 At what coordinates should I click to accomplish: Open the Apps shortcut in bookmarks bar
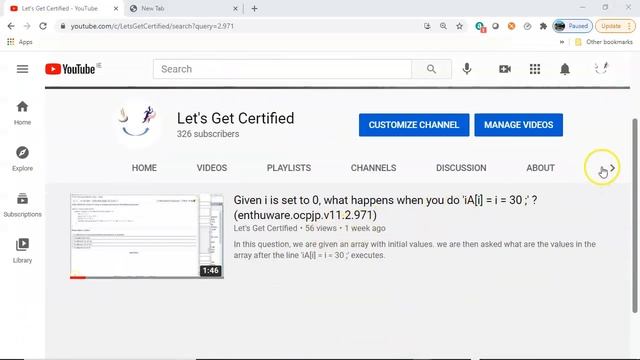tap(20, 42)
